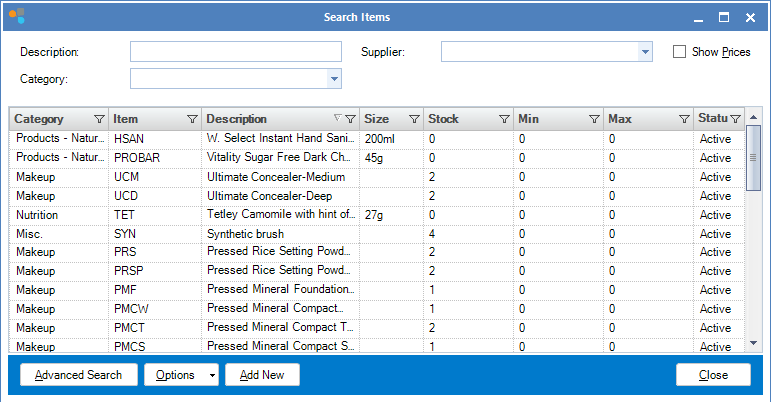Image resolution: width=771 pixels, height=402 pixels.
Task: Sort by the Description column header
Action: click(265, 119)
